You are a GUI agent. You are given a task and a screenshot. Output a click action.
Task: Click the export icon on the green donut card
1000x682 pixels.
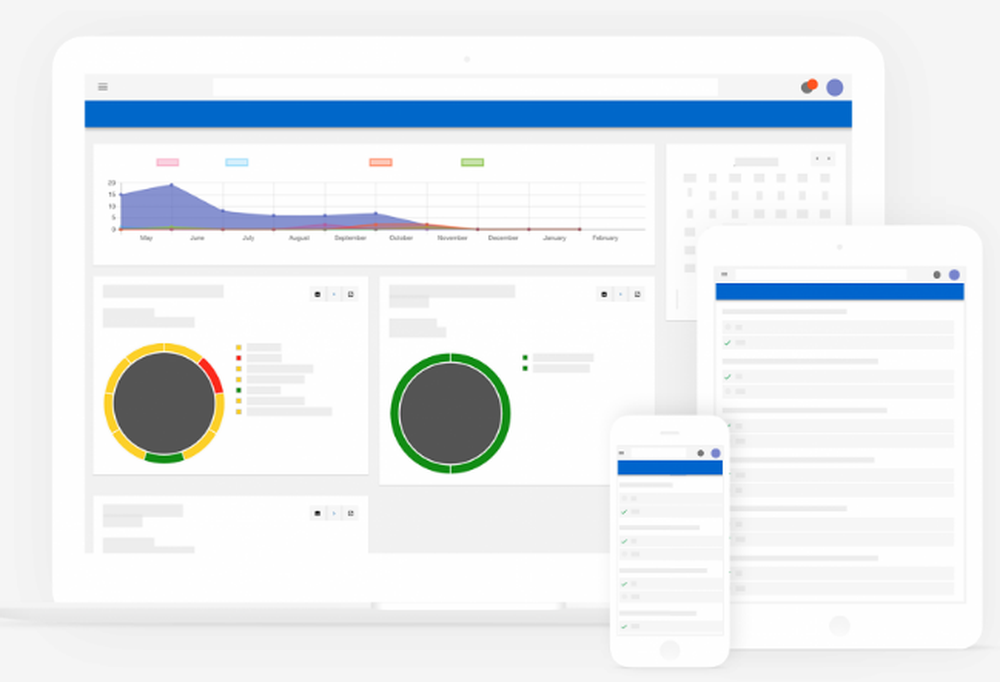coord(637,294)
